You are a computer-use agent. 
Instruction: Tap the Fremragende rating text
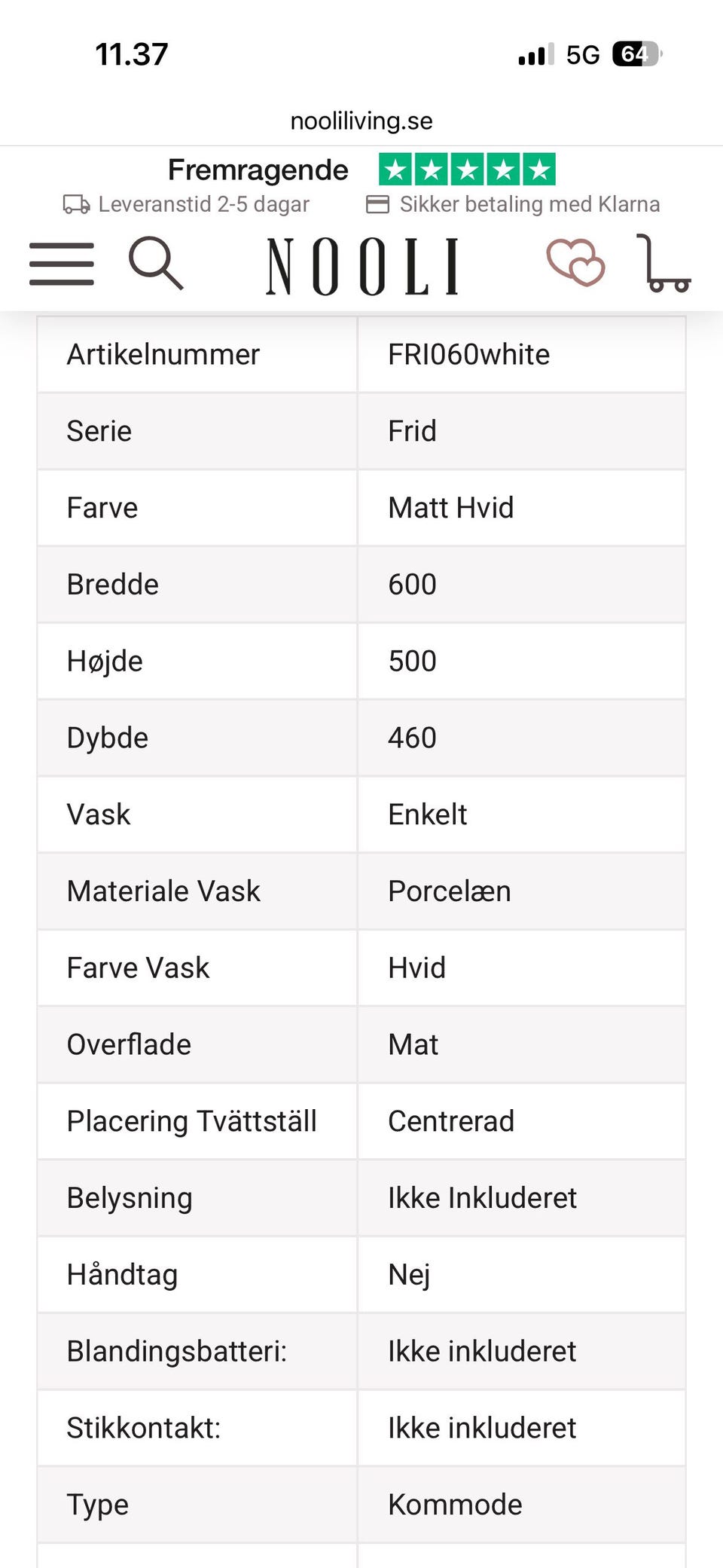(258, 170)
